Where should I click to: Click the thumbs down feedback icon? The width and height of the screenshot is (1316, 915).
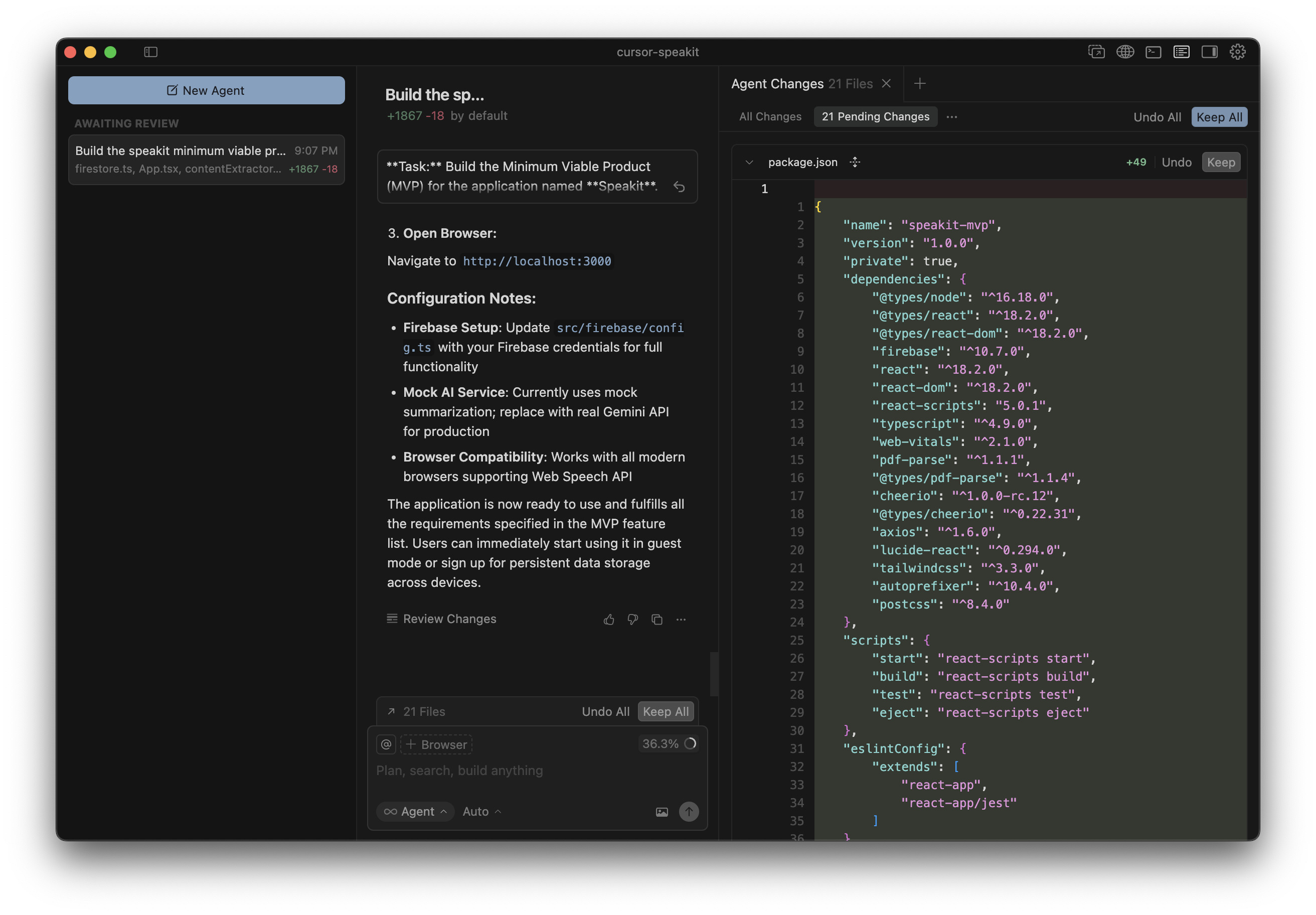coord(632,619)
